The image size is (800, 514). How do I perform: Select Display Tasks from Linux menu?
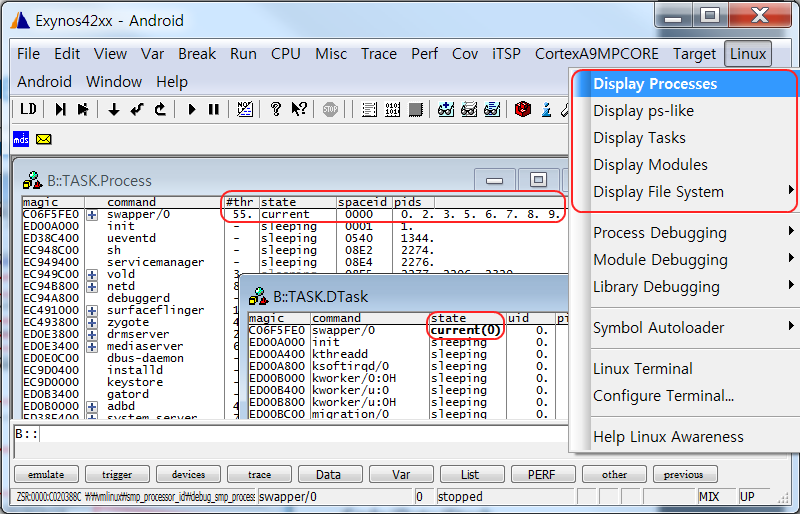(639, 138)
